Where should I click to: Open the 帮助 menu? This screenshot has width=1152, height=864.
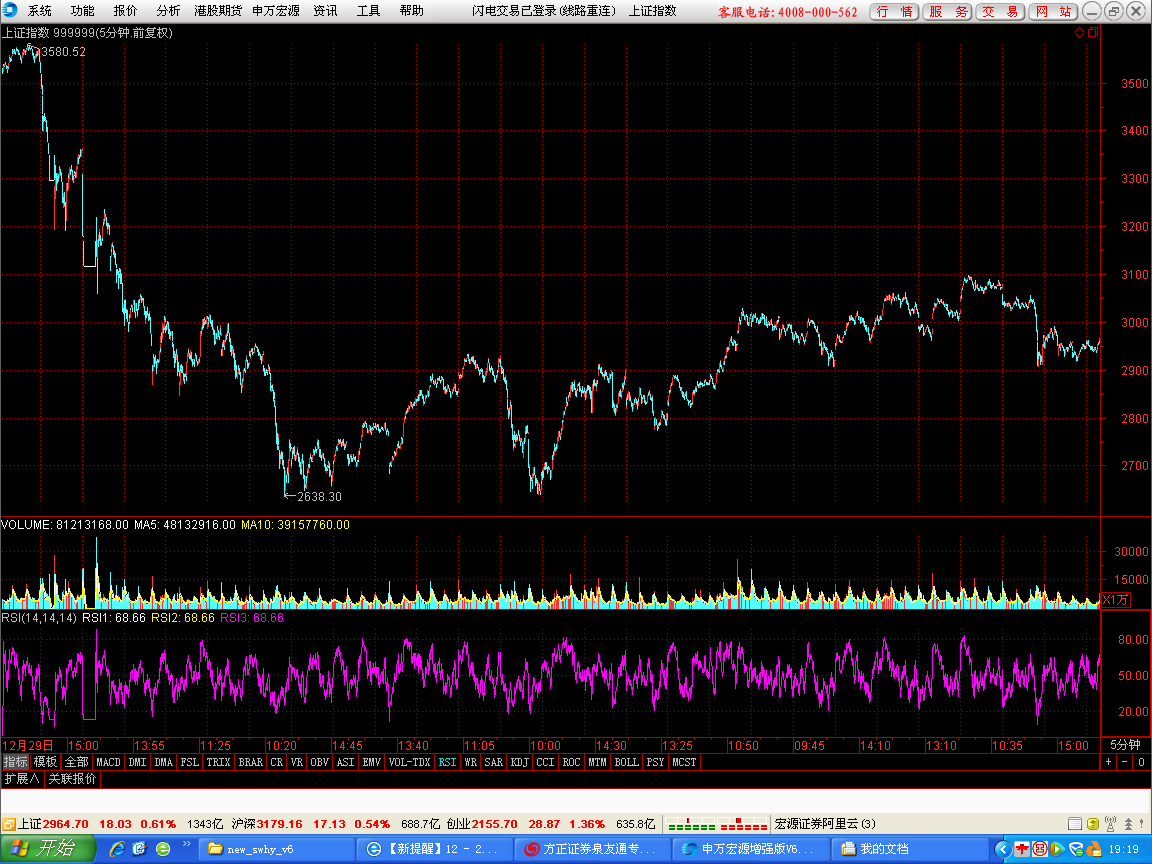coord(411,11)
